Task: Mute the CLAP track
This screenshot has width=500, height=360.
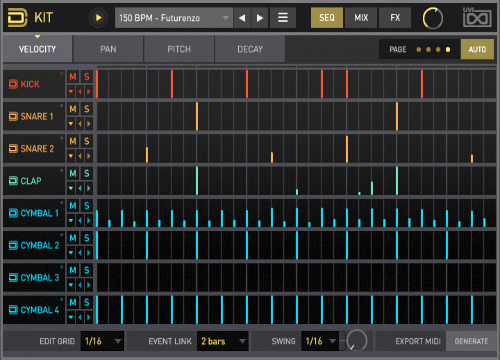Action: [73, 173]
